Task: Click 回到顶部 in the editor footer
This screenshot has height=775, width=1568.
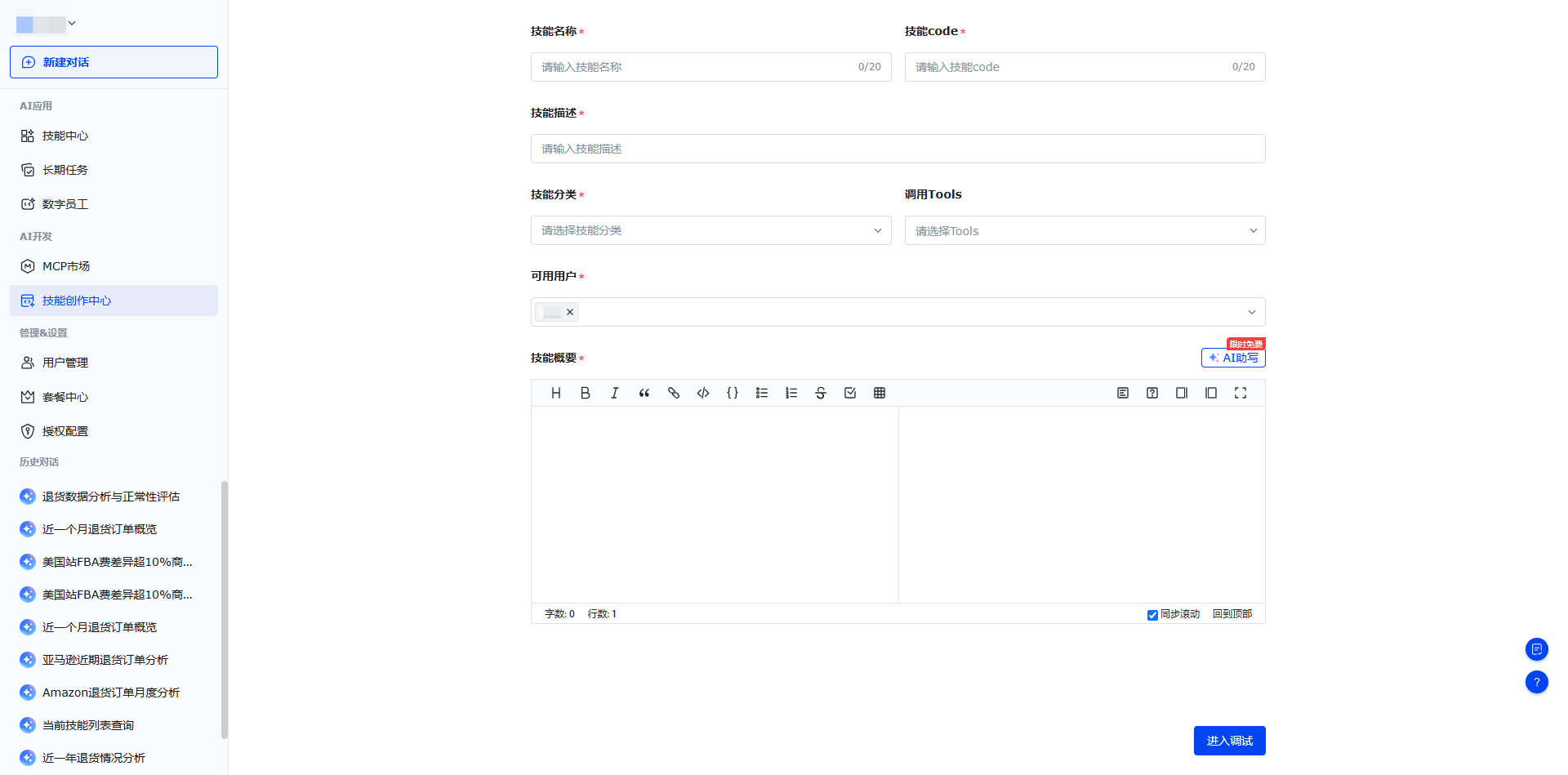Action: tap(1232, 614)
